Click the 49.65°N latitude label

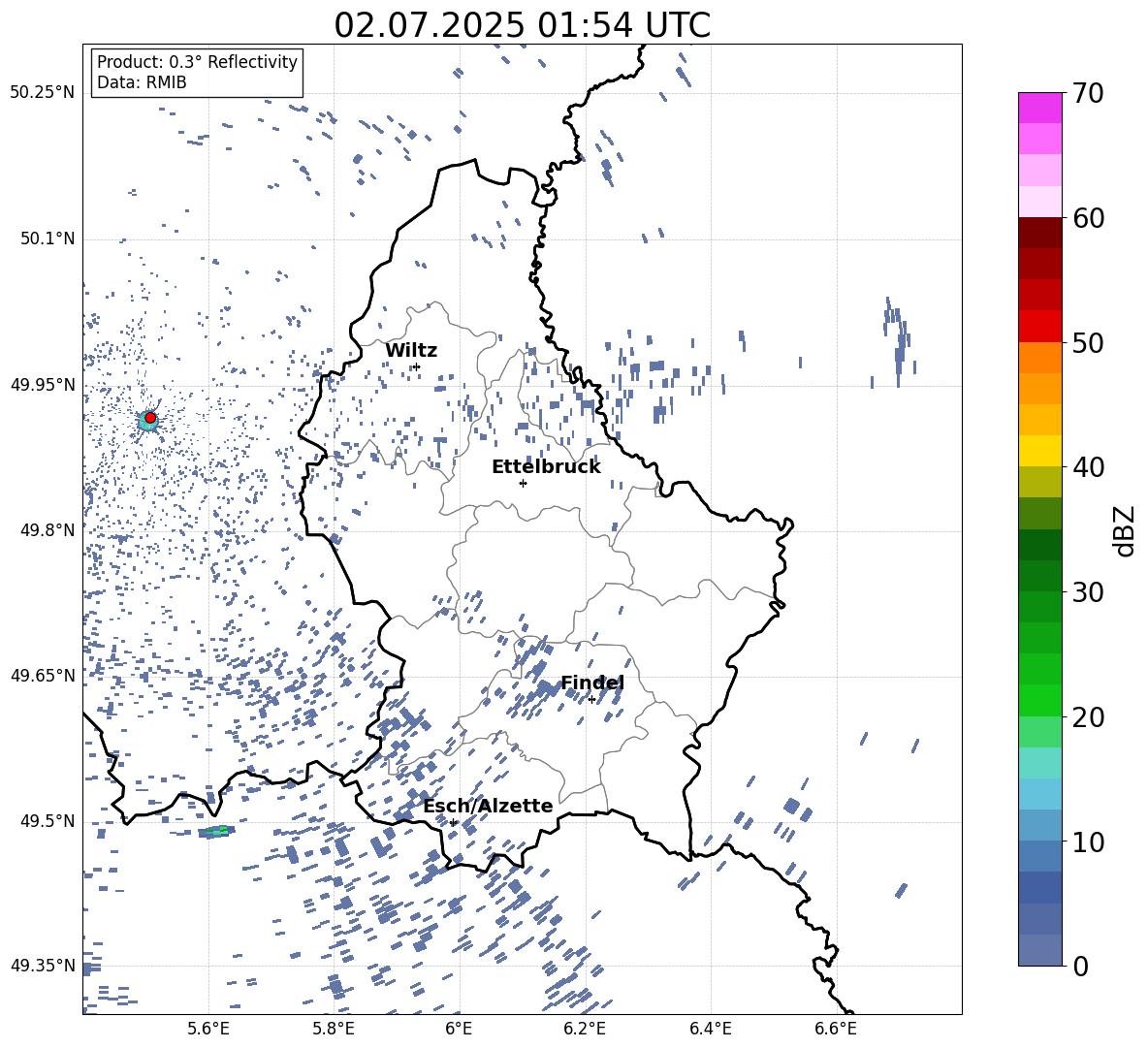pos(43,675)
